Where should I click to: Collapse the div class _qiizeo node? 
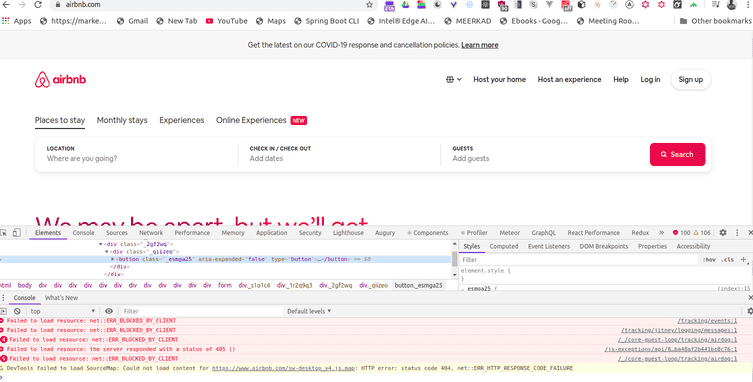(x=107, y=251)
